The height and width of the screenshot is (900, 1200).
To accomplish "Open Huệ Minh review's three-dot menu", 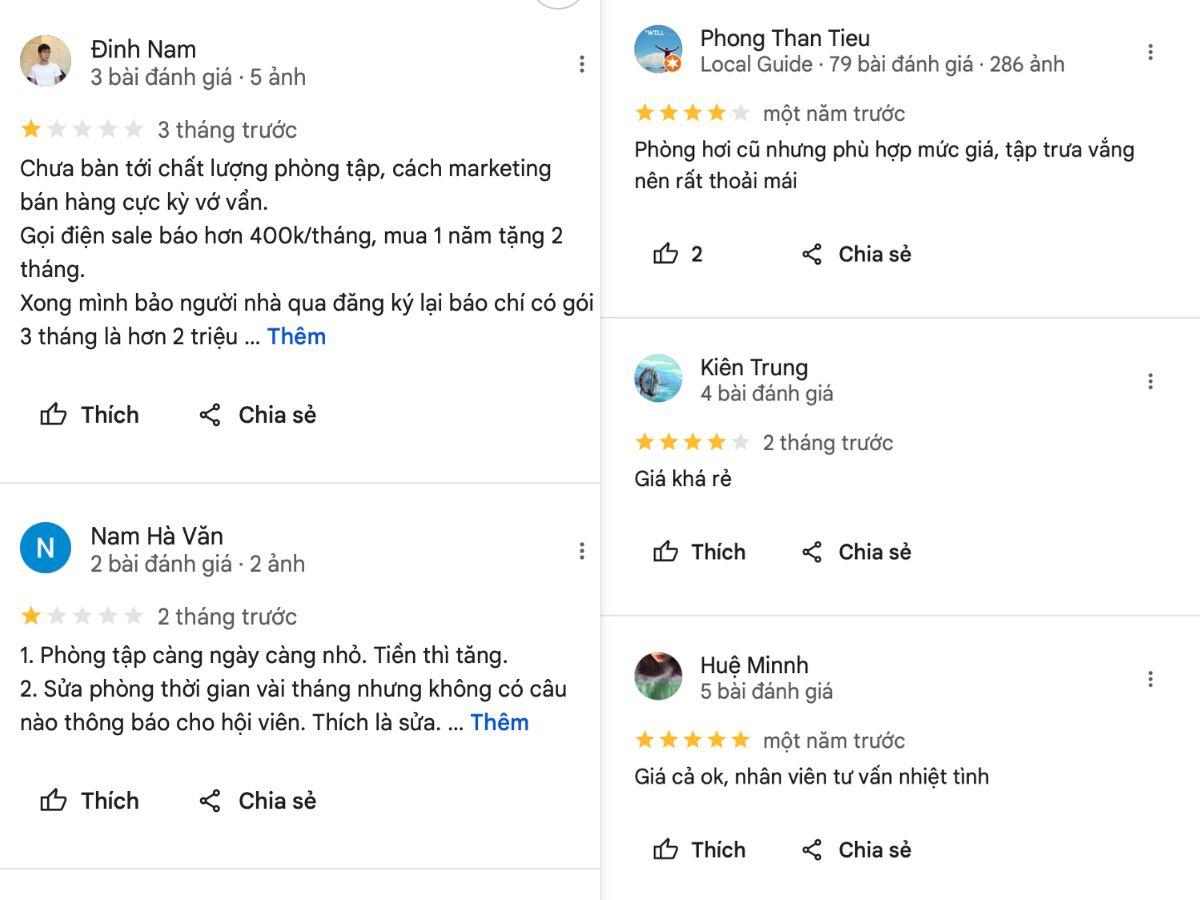I will pos(1150,679).
